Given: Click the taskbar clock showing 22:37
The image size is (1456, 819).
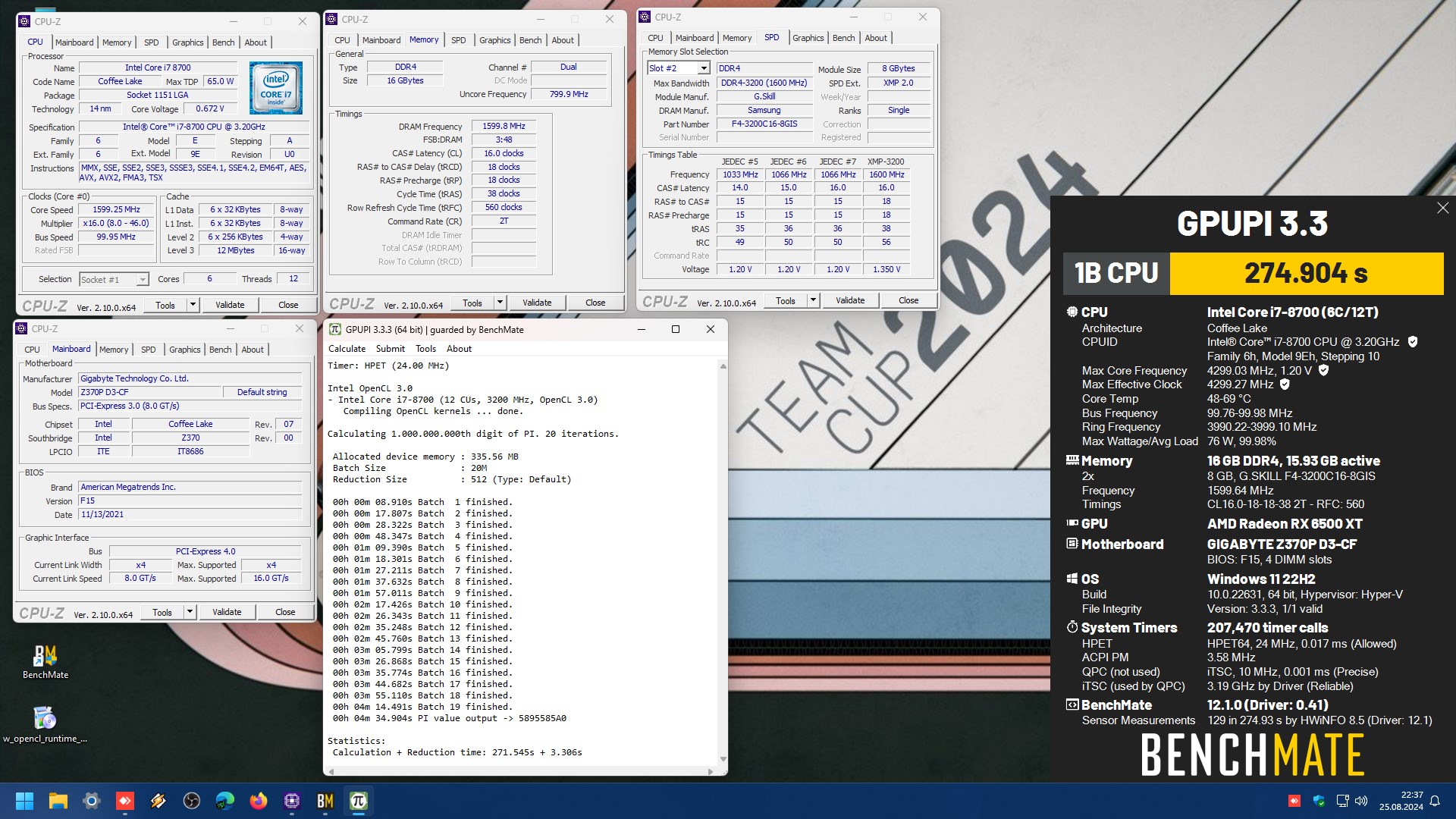Looking at the screenshot, I should coord(1401,801).
